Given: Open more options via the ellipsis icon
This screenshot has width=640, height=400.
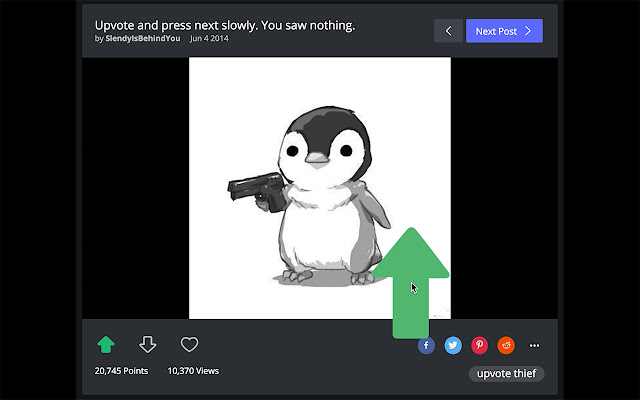Looking at the screenshot, I should (534, 346).
